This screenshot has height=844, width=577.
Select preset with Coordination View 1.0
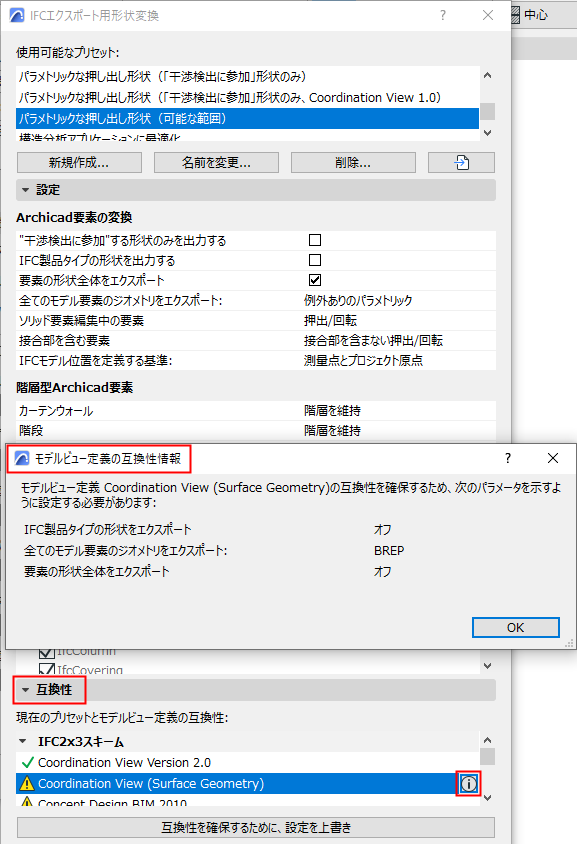pos(247,97)
